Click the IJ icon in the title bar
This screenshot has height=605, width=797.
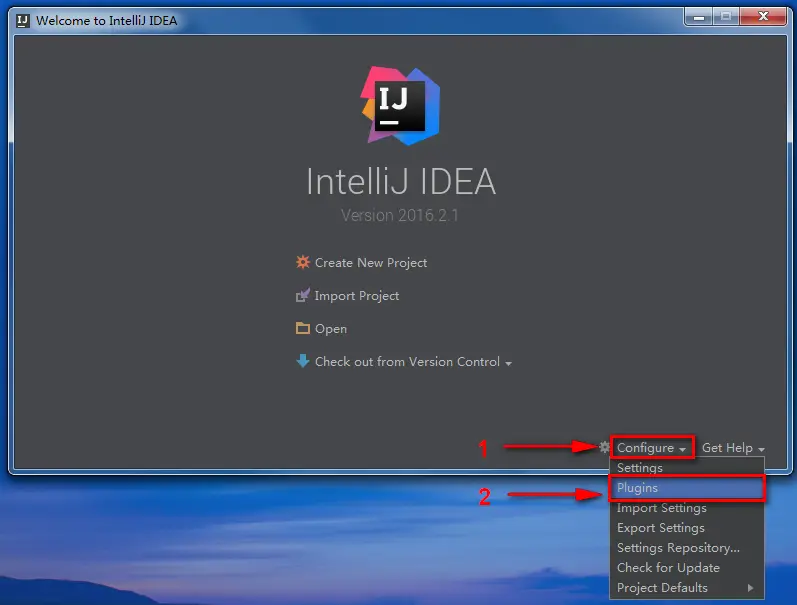[23, 20]
